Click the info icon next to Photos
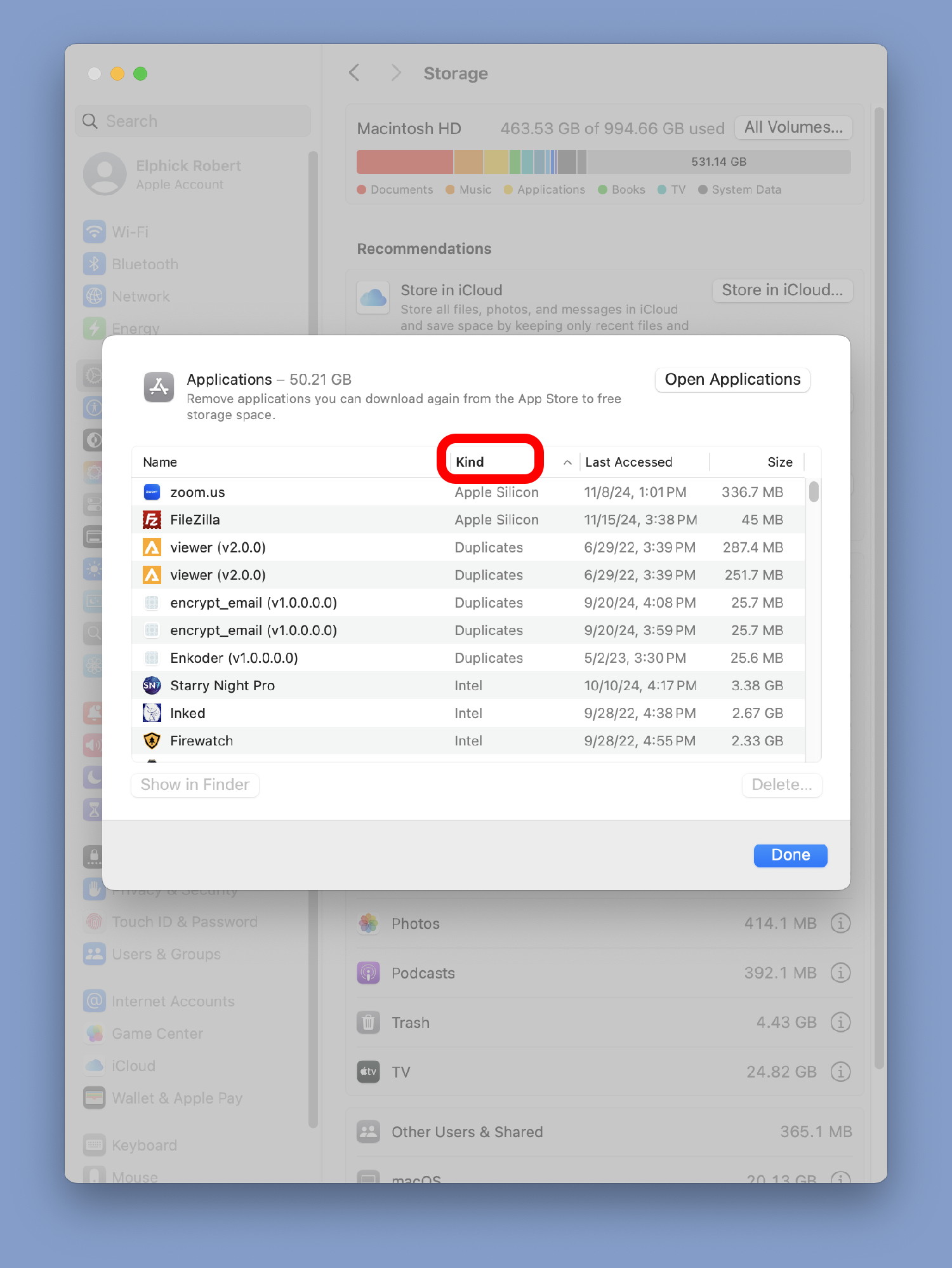The width and height of the screenshot is (952, 1268). point(840,923)
